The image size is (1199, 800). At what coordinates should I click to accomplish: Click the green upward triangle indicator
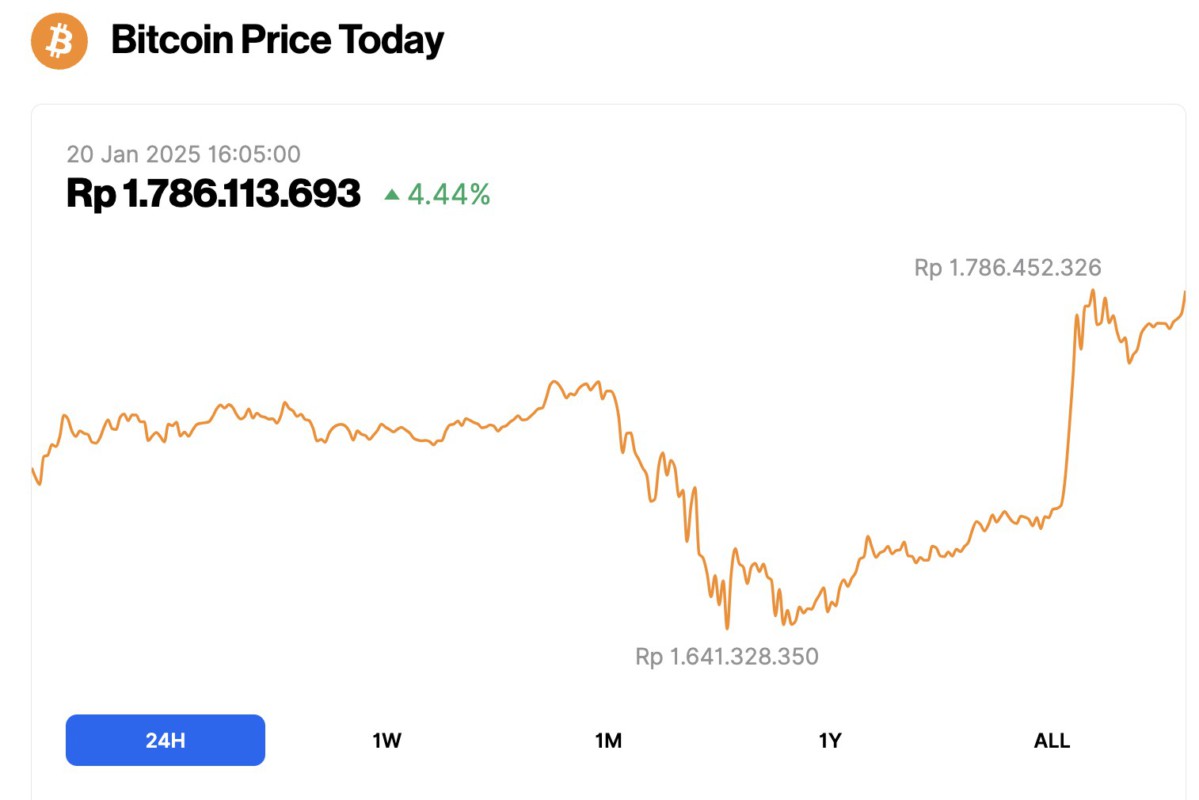pos(394,195)
